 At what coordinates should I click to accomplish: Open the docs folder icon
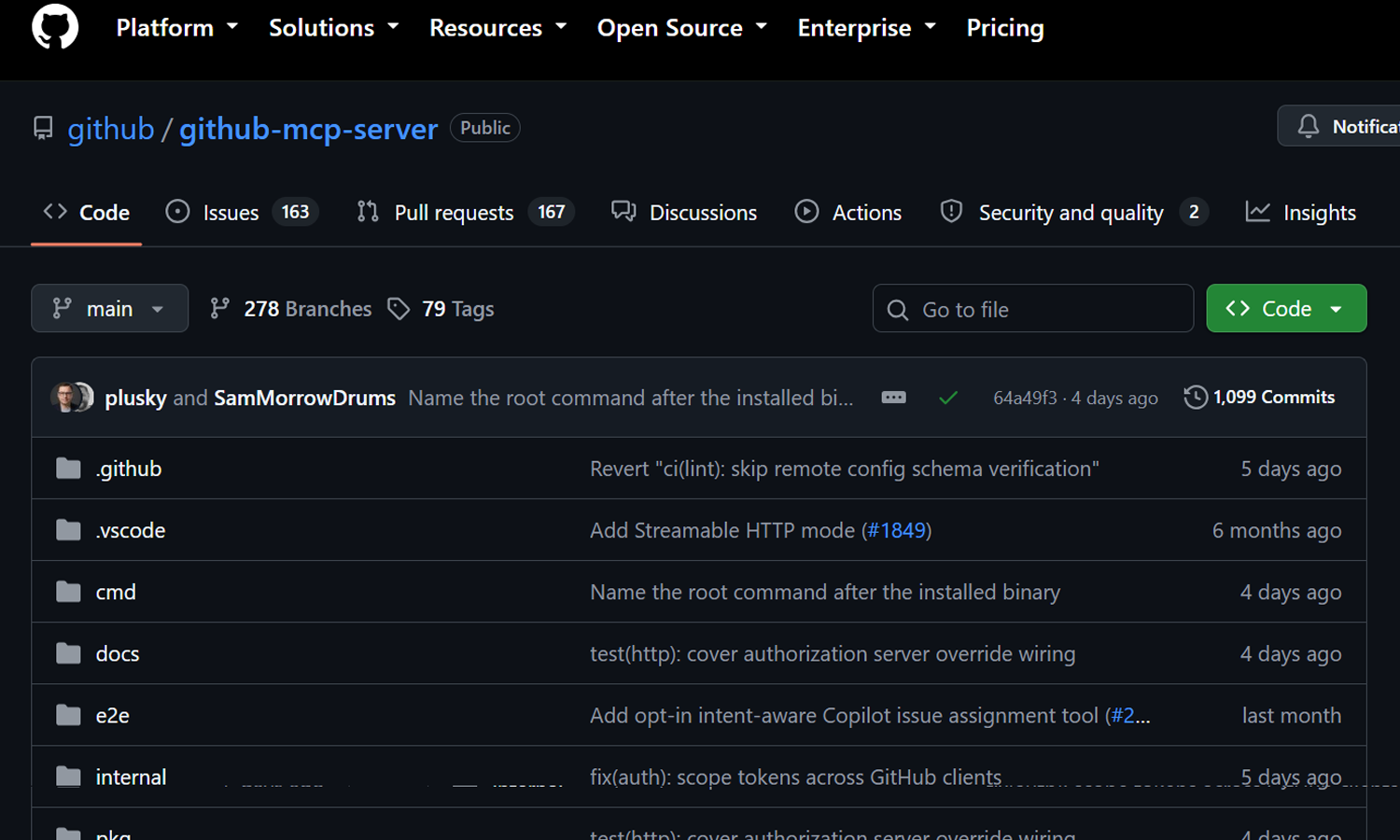tap(68, 653)
